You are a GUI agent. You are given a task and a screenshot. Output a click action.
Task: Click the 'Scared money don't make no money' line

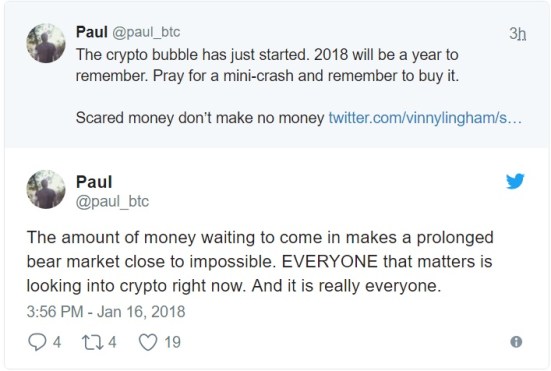[200, 118]
